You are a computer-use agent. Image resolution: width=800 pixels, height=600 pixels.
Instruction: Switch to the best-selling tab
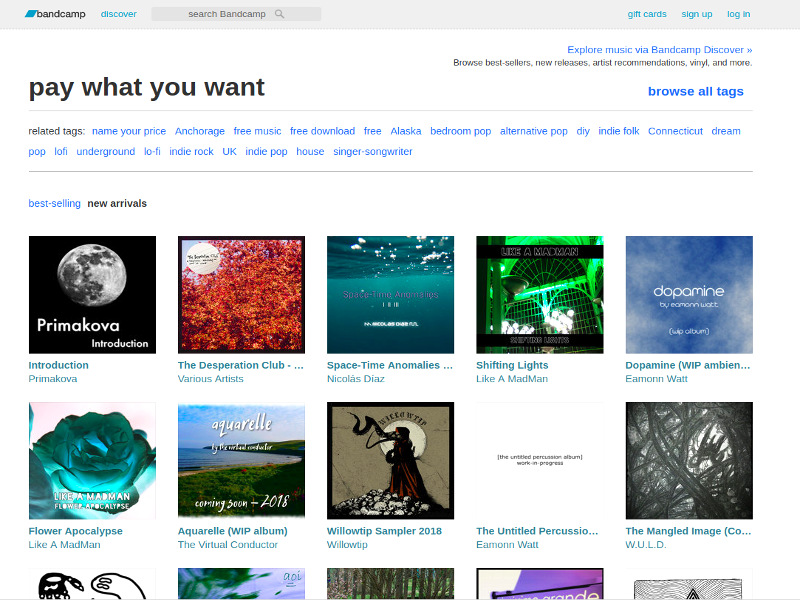tap(55, 203)
